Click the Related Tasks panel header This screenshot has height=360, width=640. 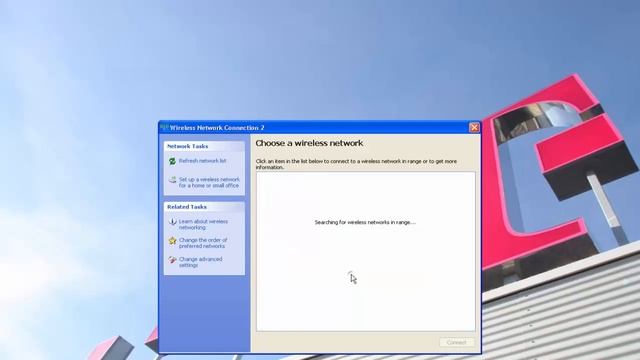[204, 207]
